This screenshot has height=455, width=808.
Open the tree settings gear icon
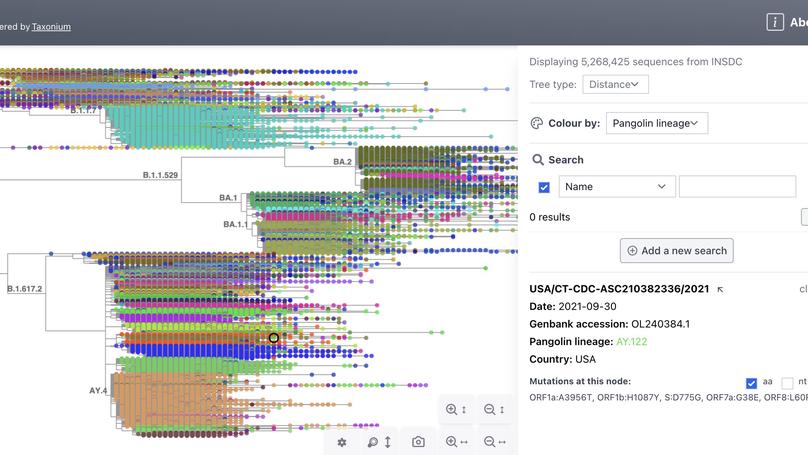pyautogui.click(x=342, y=442)
